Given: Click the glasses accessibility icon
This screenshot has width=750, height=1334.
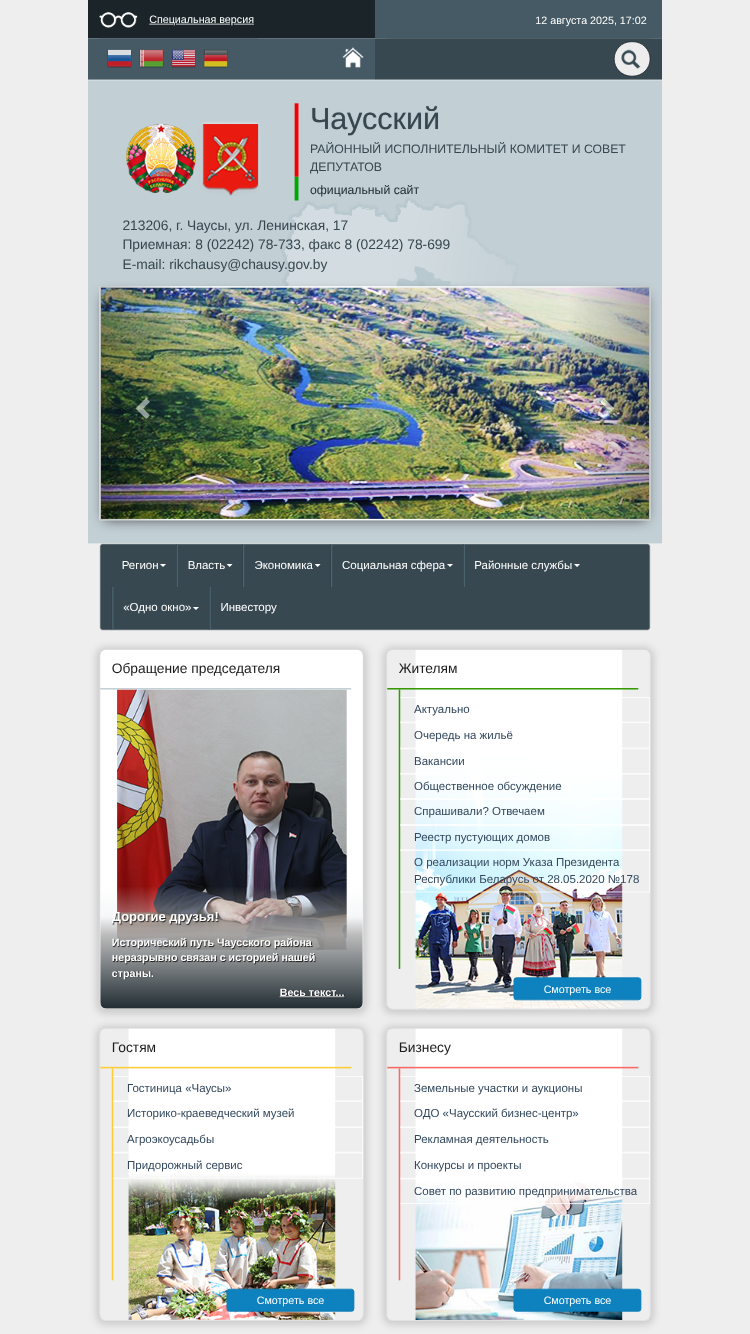Looking at the screenshot, I should point(118,19).
